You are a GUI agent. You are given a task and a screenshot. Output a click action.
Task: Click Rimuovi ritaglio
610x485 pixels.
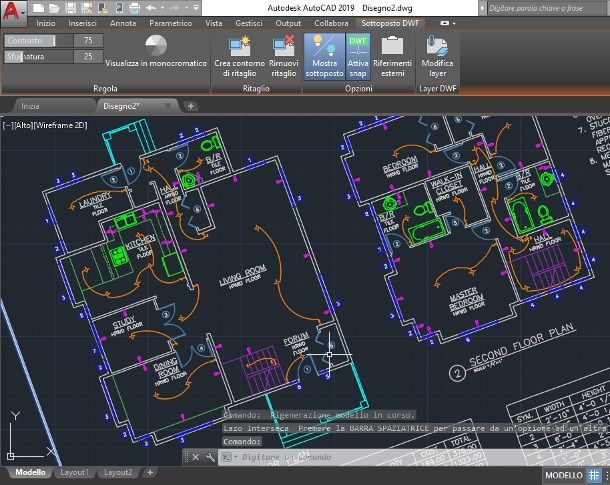(284, 56)
